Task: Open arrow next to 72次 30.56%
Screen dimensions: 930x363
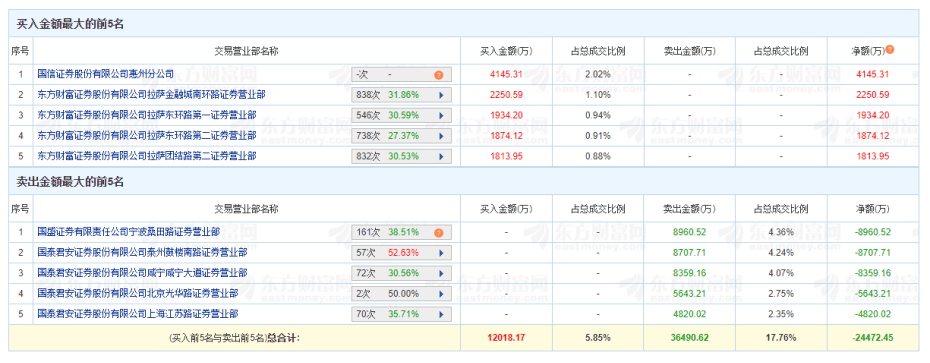Action: (440, 273)
